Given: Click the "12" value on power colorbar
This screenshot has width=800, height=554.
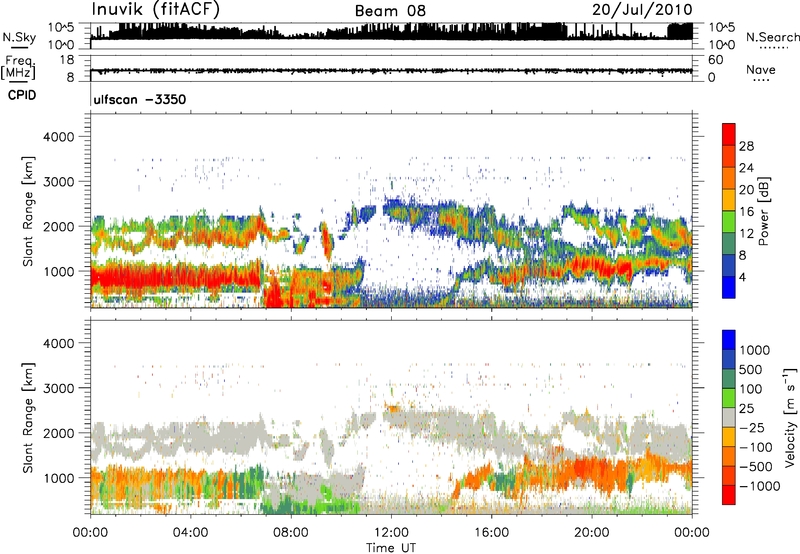Looking at the screenshot, I should tap(746, 234).
